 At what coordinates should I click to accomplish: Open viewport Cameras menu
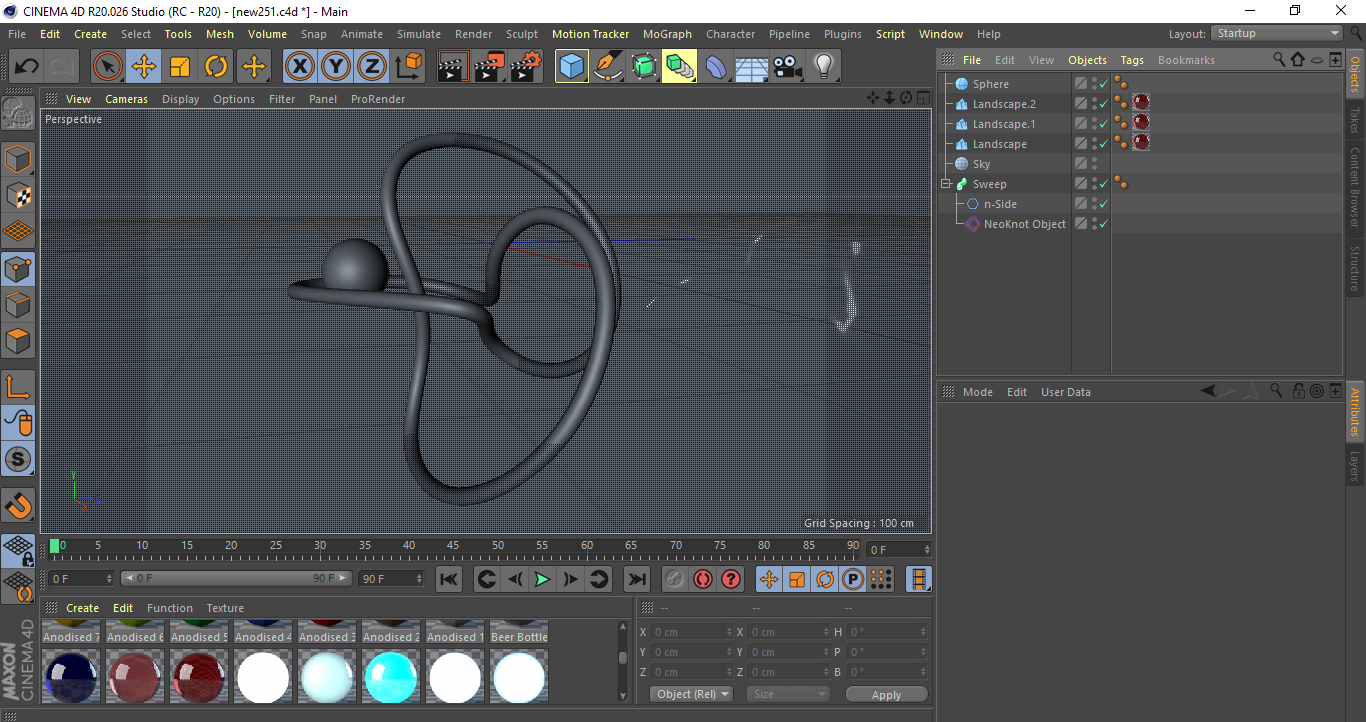126,99
